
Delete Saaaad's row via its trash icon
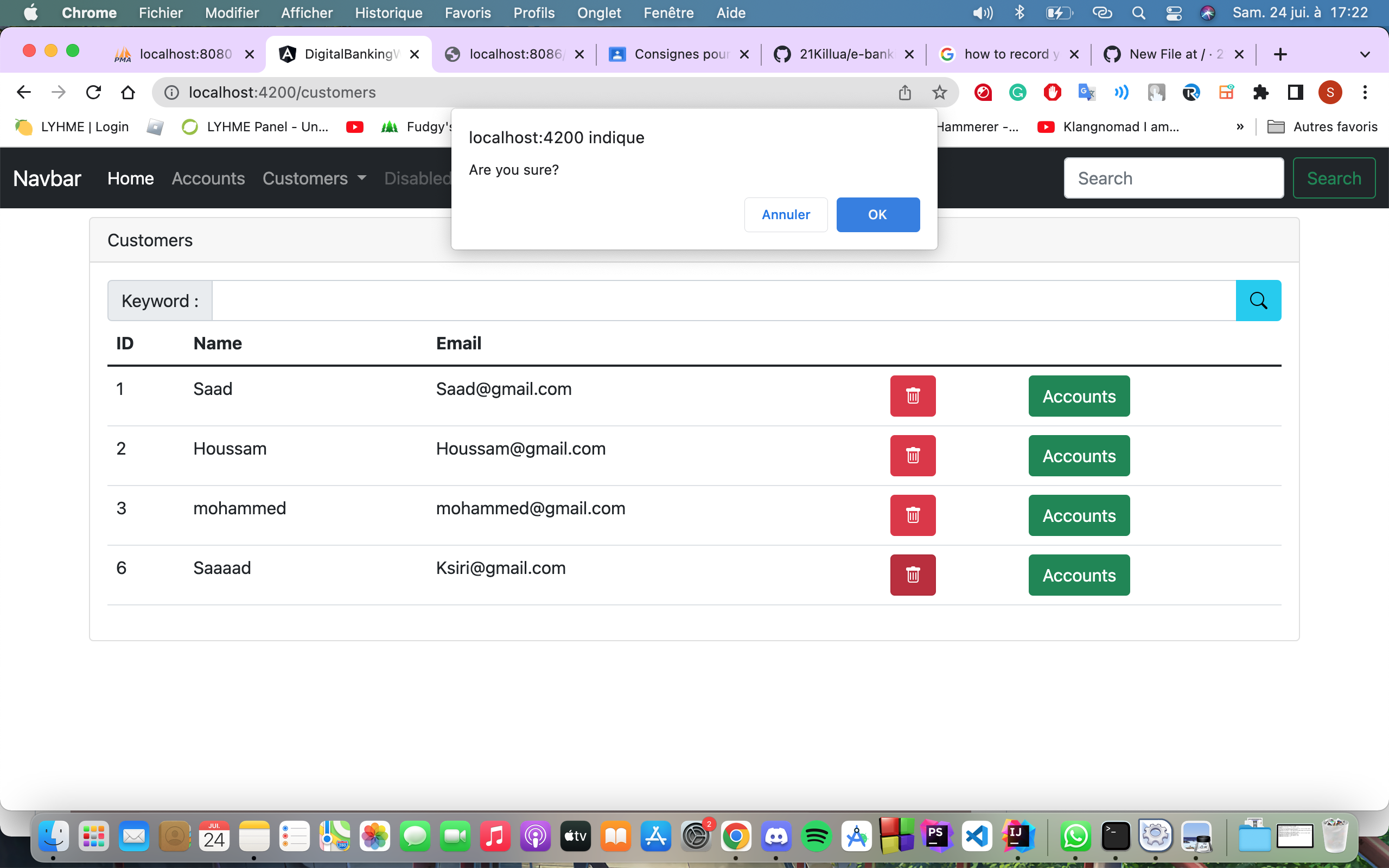[x=913, y=574]
